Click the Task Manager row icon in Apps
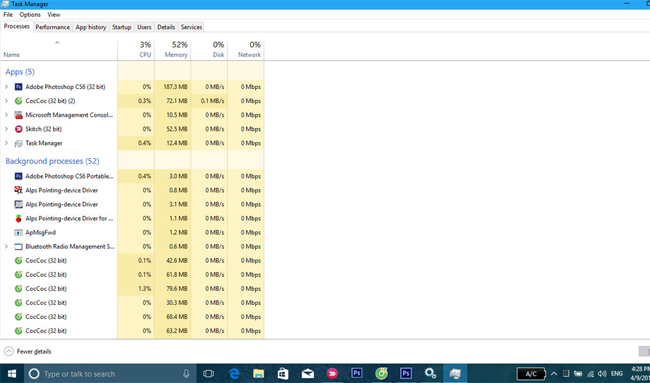Image resolution: width=650 pixels, height=383 pixels. click(x=18, y=143)
